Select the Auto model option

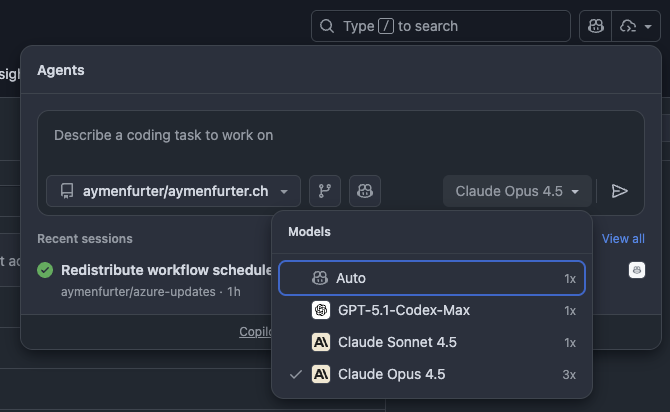tap(432, 278)
